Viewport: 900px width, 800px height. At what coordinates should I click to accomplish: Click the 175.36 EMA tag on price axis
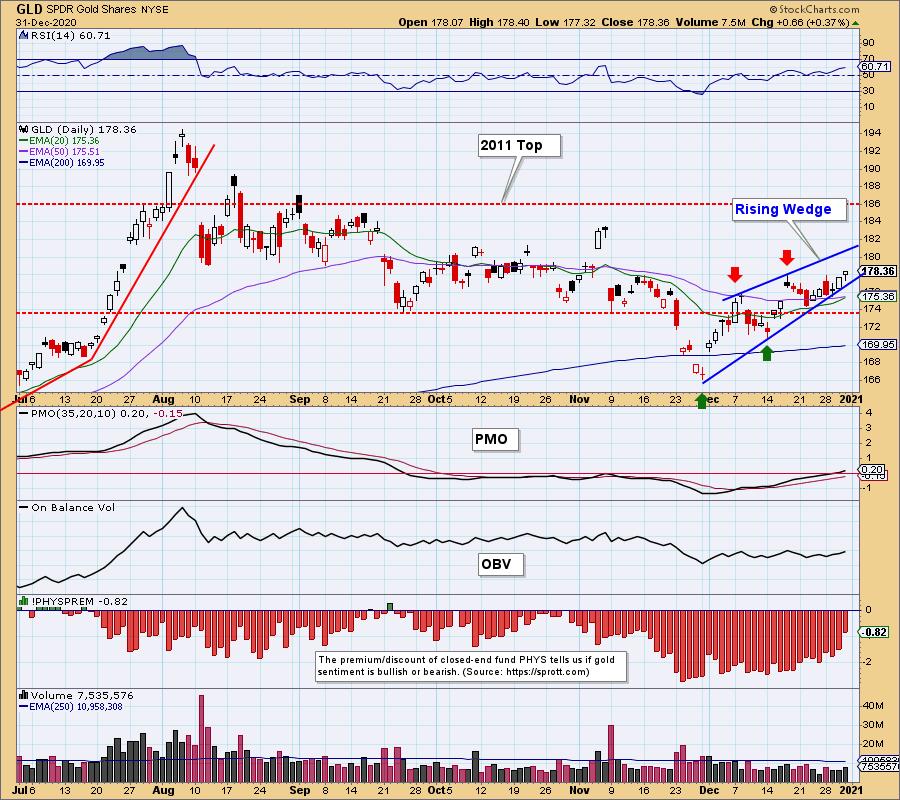click(x=878, y=296)
